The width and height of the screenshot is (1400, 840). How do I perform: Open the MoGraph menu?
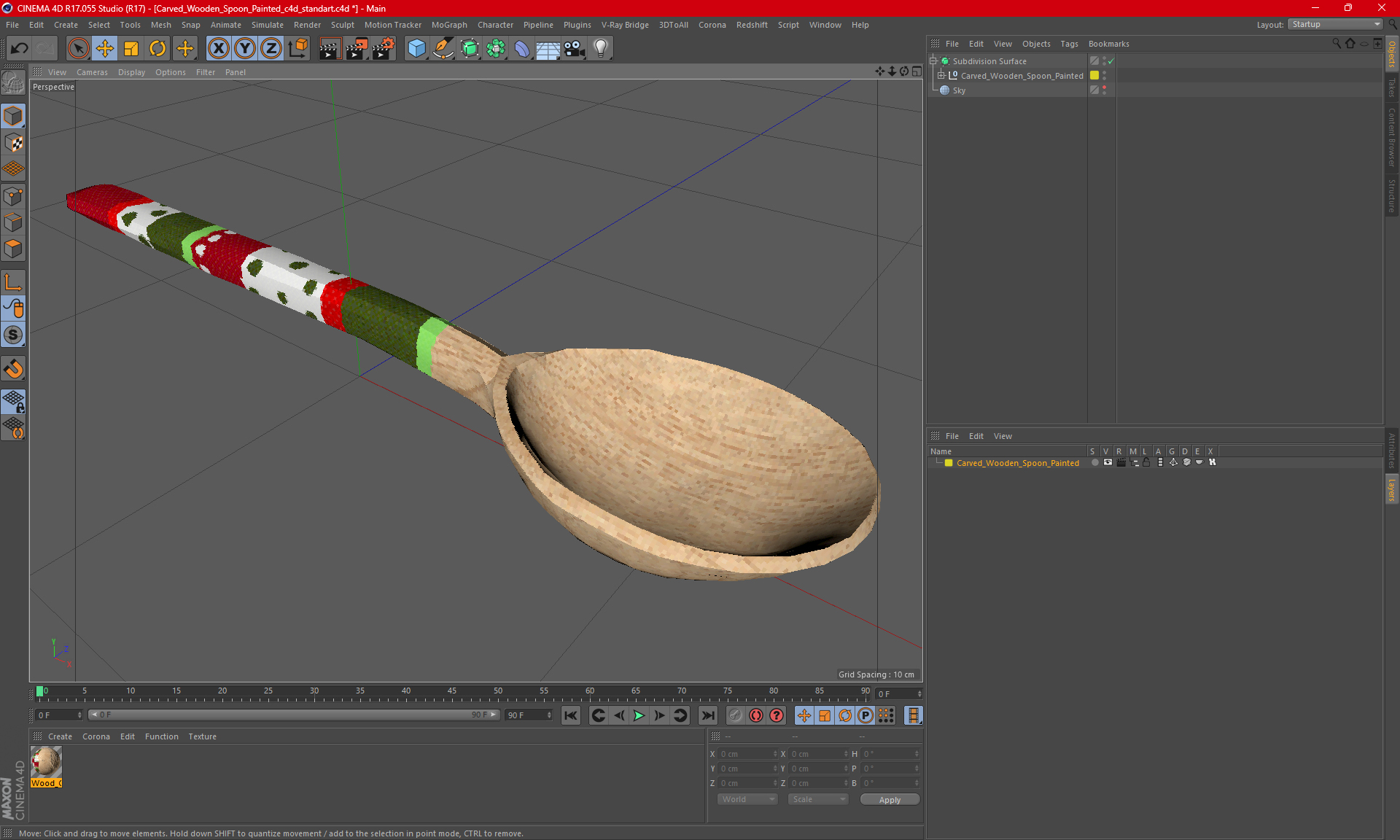[449, 25]
